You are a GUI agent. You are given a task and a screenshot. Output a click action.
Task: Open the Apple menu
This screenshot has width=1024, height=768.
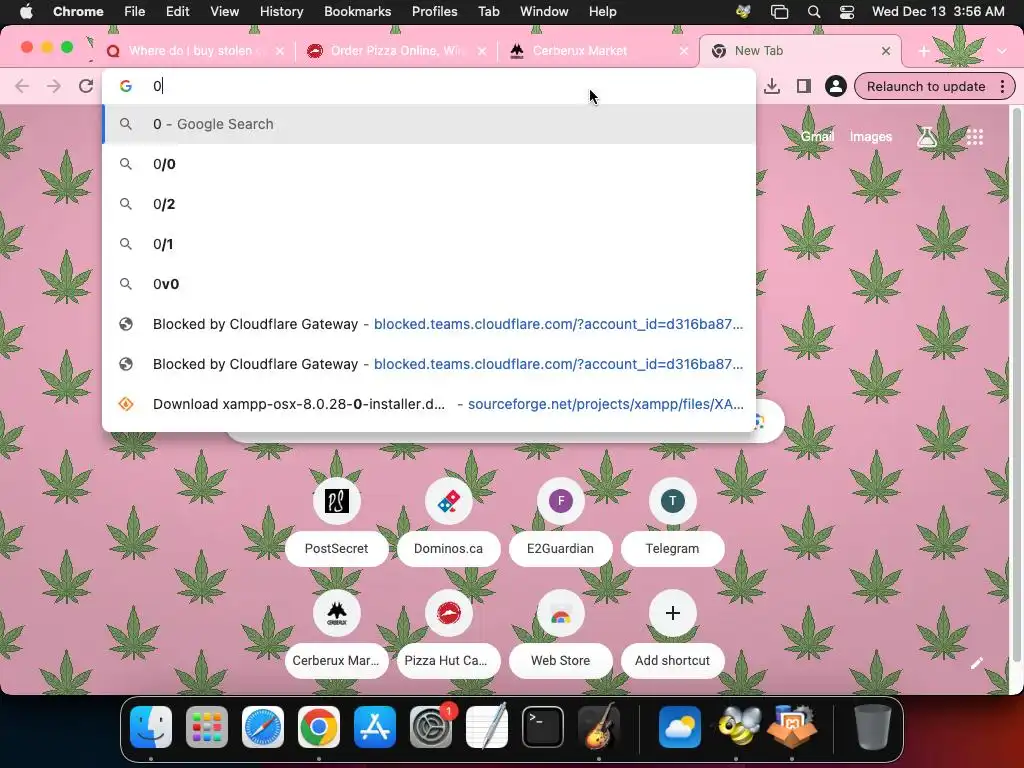tap(26, 12)
